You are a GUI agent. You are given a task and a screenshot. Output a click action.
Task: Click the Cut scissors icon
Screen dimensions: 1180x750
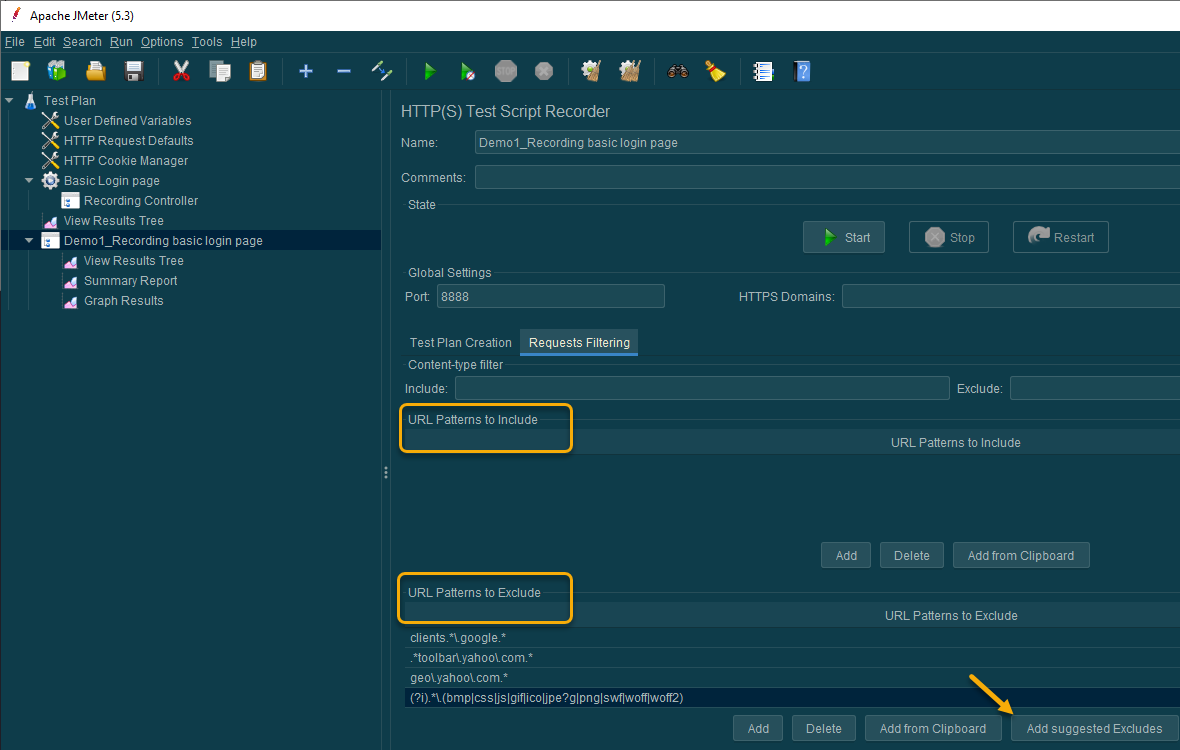[x=181, y=71]
